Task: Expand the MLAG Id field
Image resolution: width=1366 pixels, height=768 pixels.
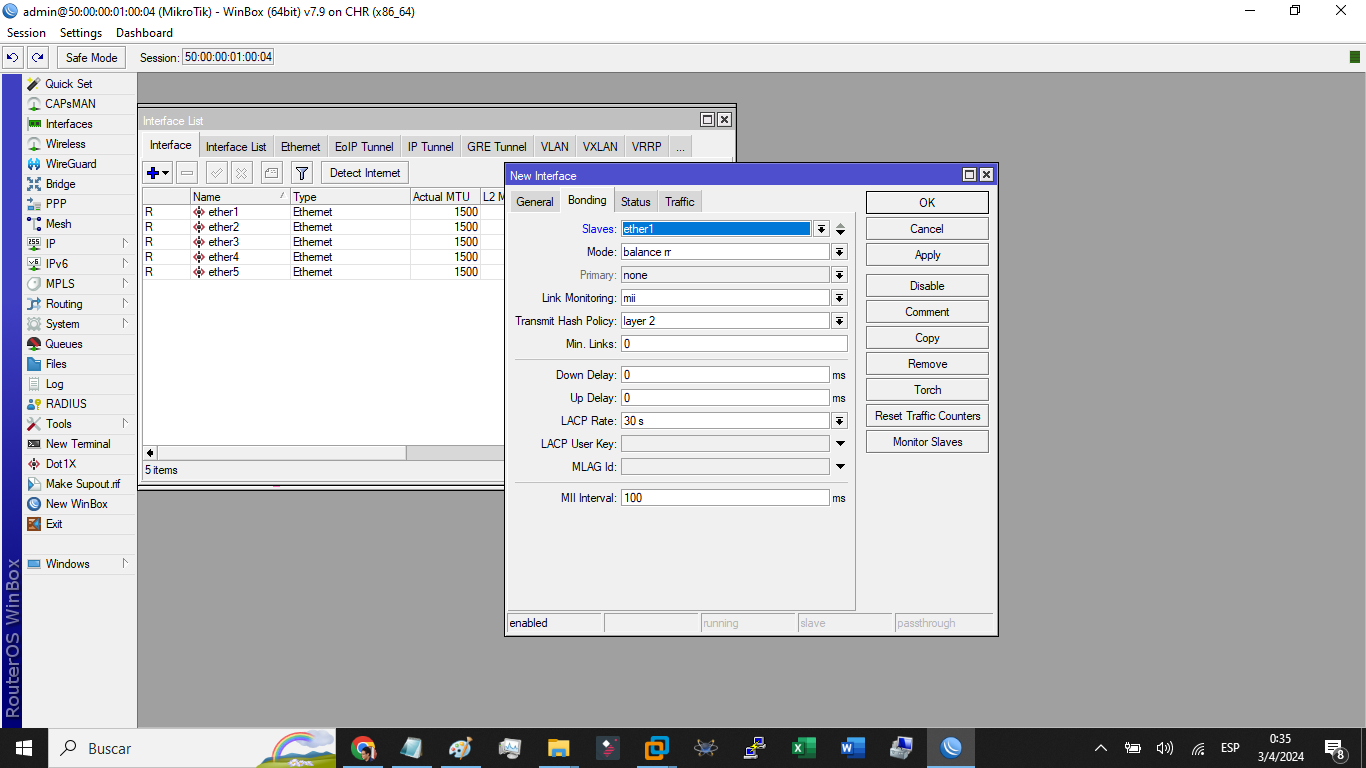Action: (x=840, y=467)
